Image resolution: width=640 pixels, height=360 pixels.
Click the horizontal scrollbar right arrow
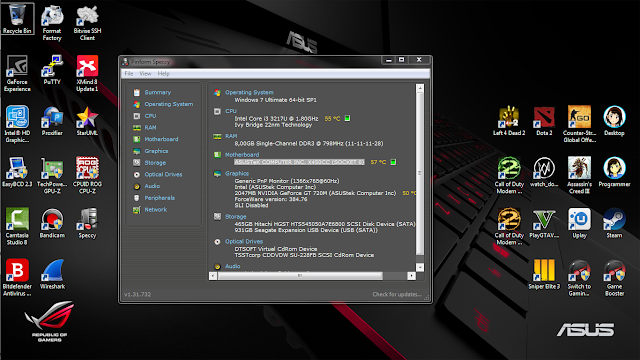tap(411, 276)
